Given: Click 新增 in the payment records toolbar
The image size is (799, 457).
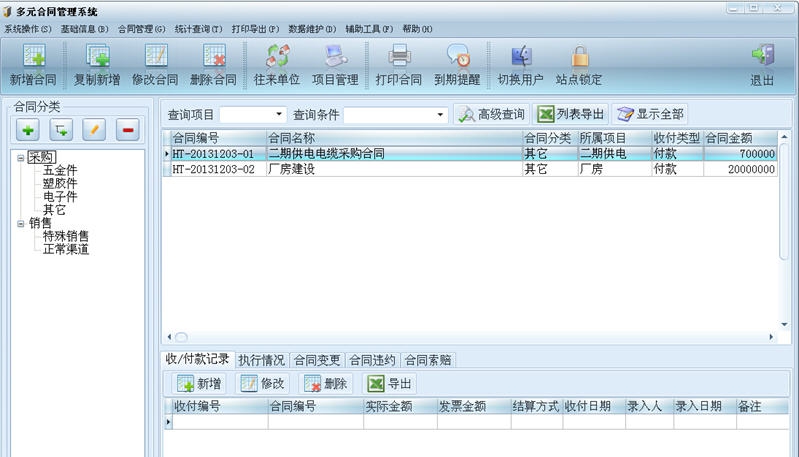Looking at the screenshot, I should coord(199,384).
